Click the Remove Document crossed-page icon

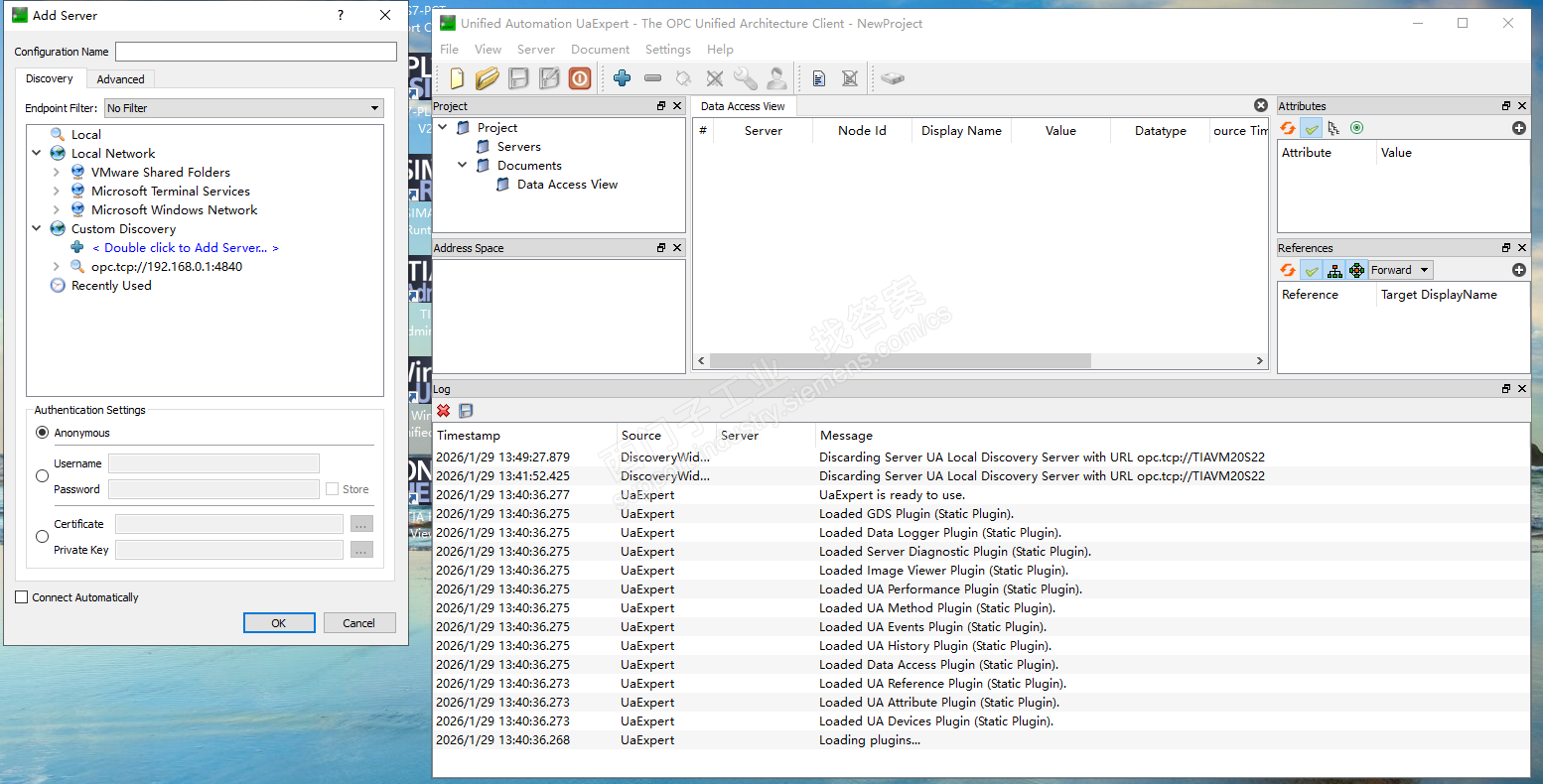[x=850, y=78]
